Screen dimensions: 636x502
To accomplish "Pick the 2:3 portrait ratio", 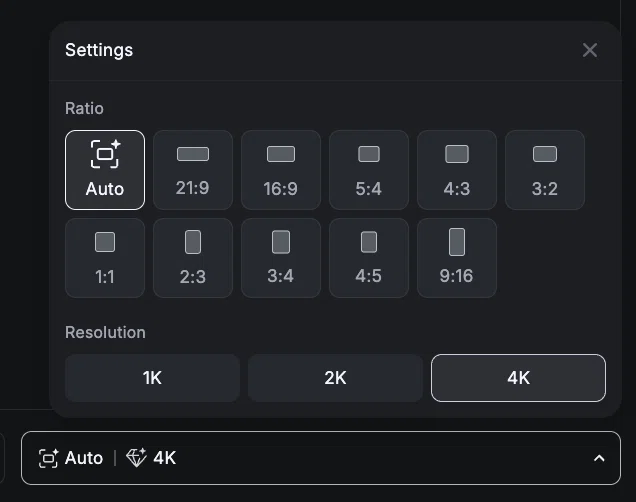I will pyautogui.click(x=193, y=258).
